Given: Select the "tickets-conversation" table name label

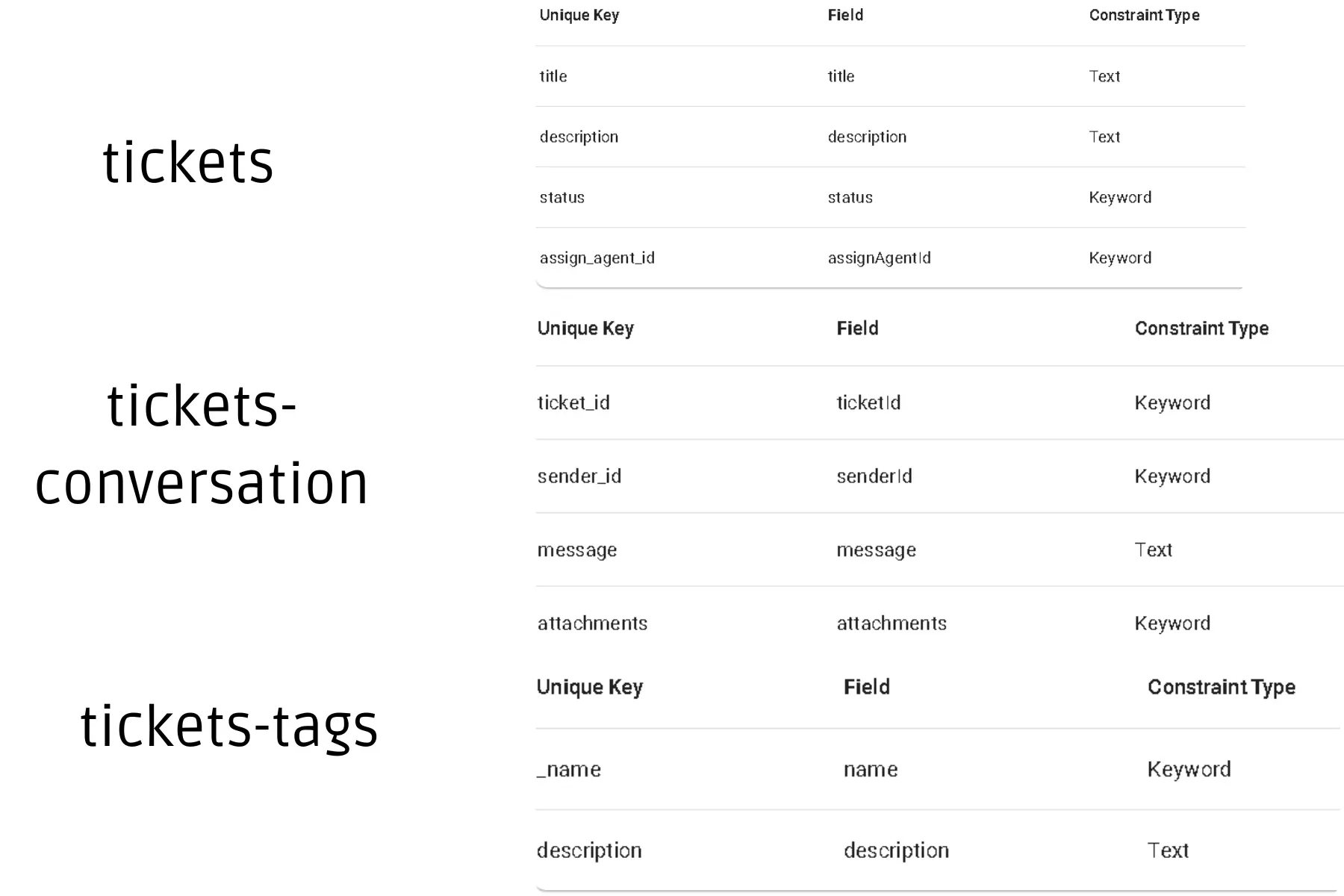Looking at the screenshot, I should point(202,445).
